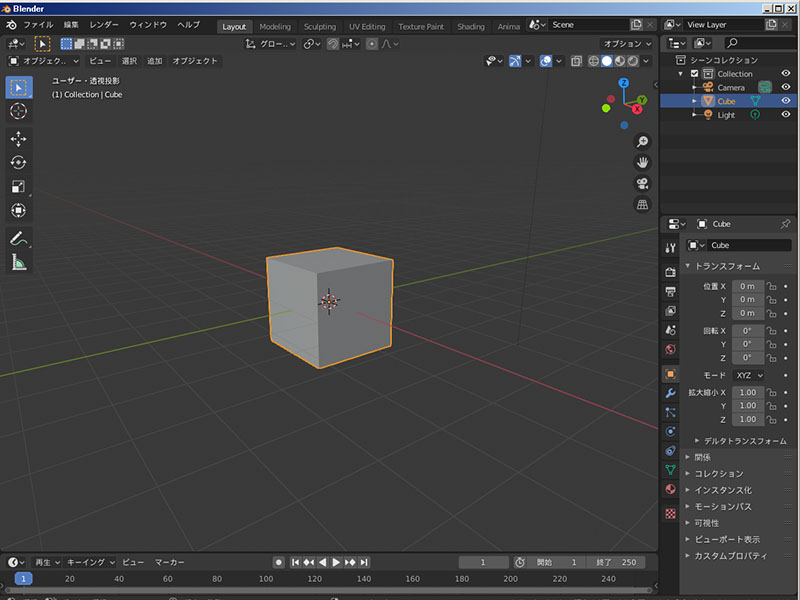The width and height of the screenshot is (800, 600).
Task: Open the オプション button in viewport header
Action: [627, 44]
